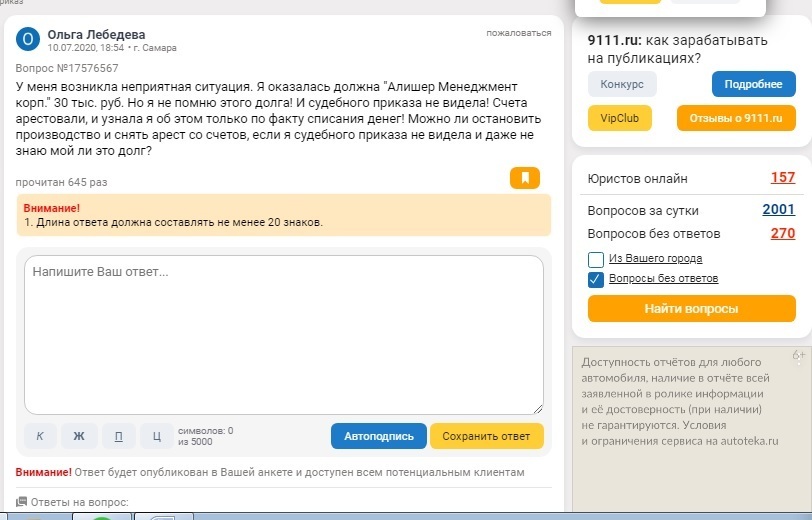Click the 157 lawyers online count link
Viewport: 812px width, 520px height.
[782, 178]
